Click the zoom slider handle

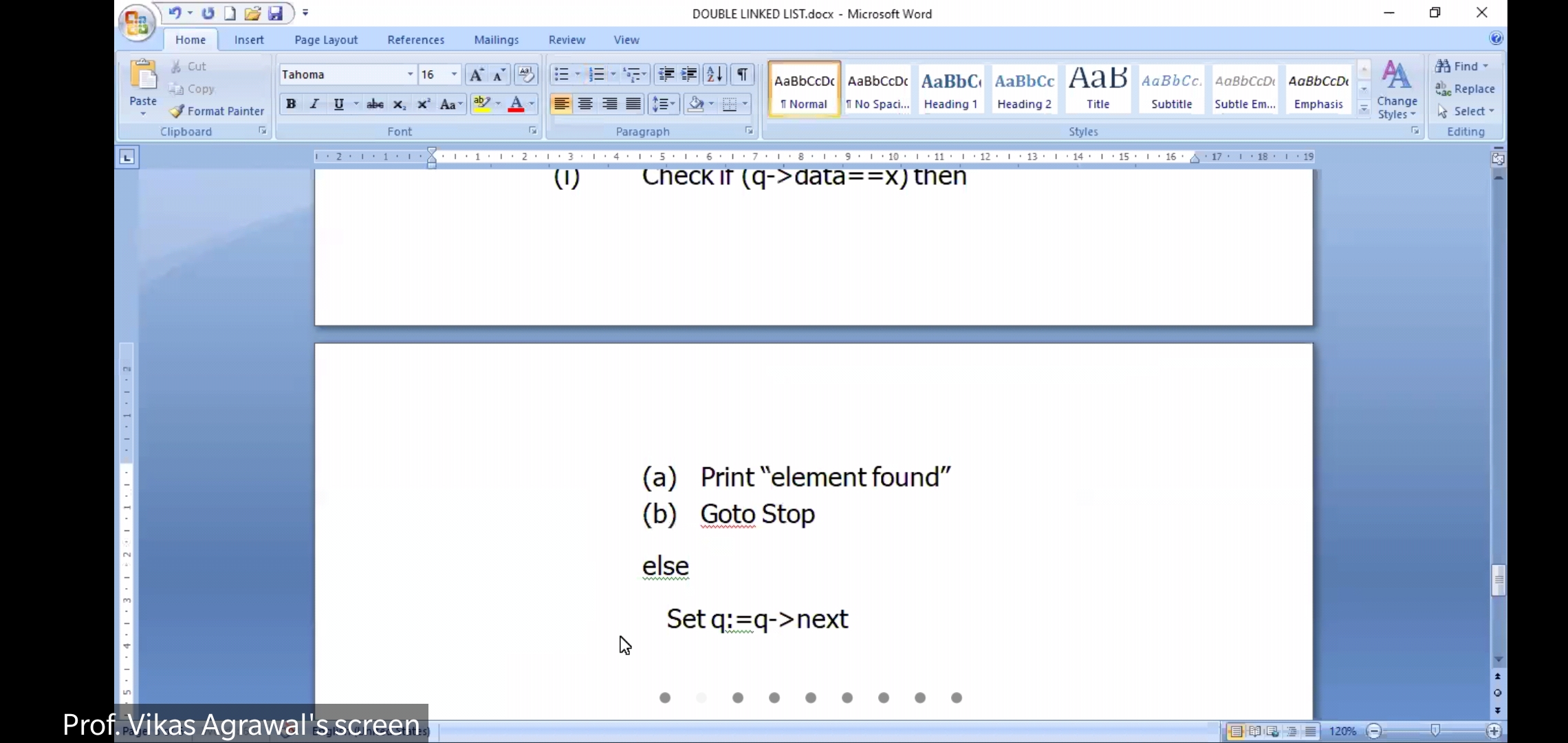pos(1435,731)
